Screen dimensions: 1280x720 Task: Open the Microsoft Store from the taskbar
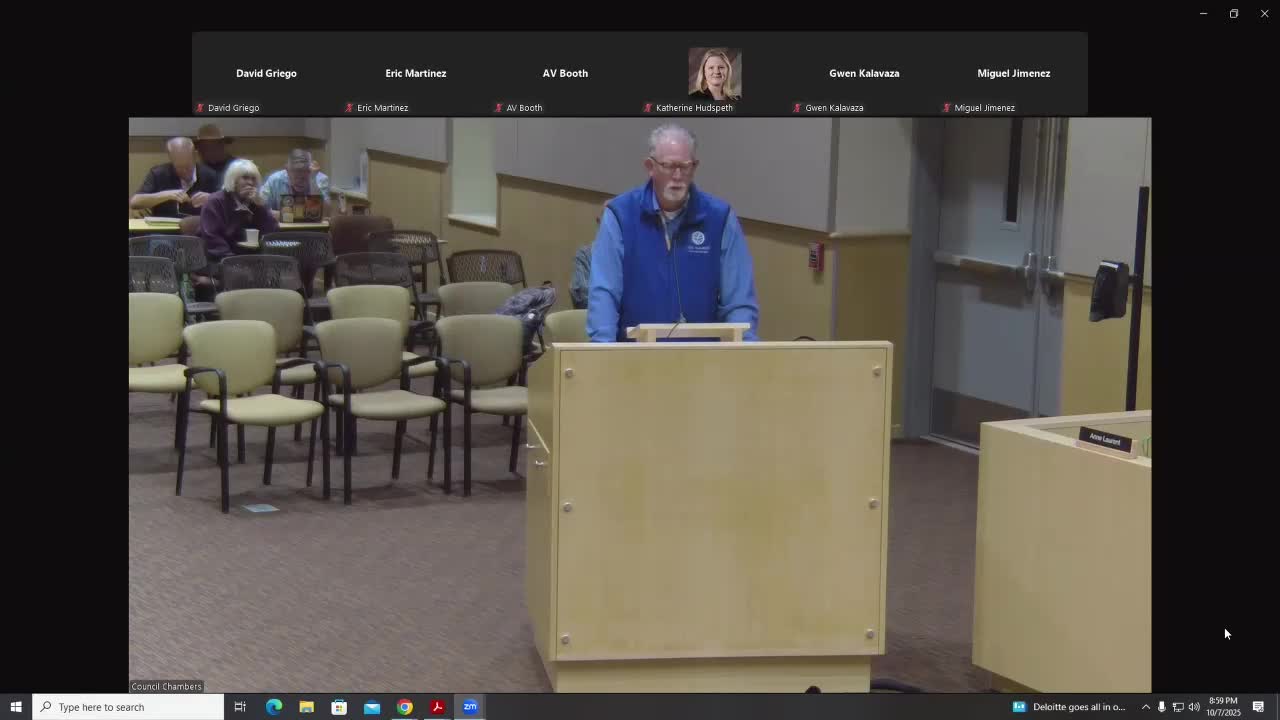pos(339,707)
